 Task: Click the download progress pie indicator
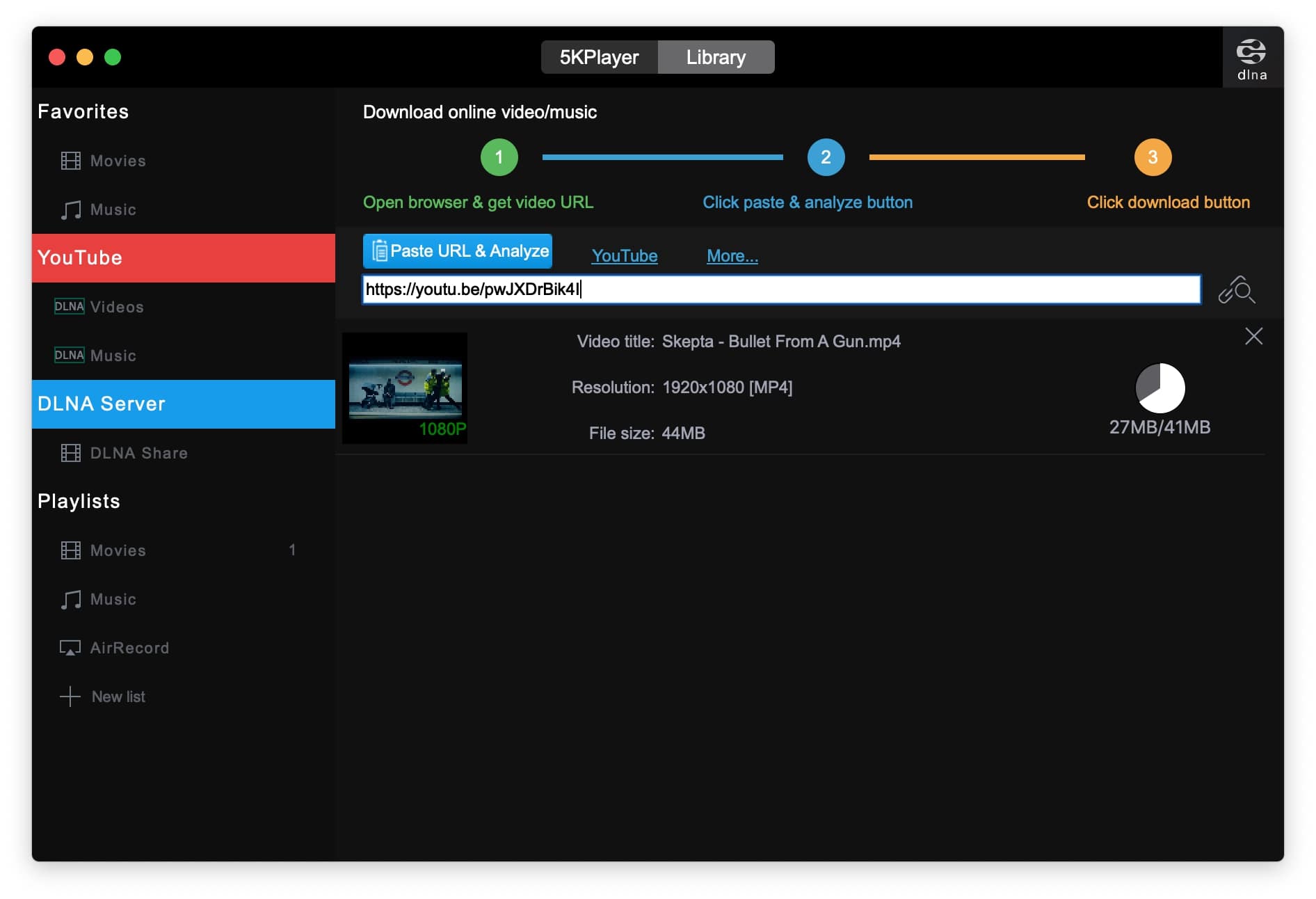coord(1160,388)
